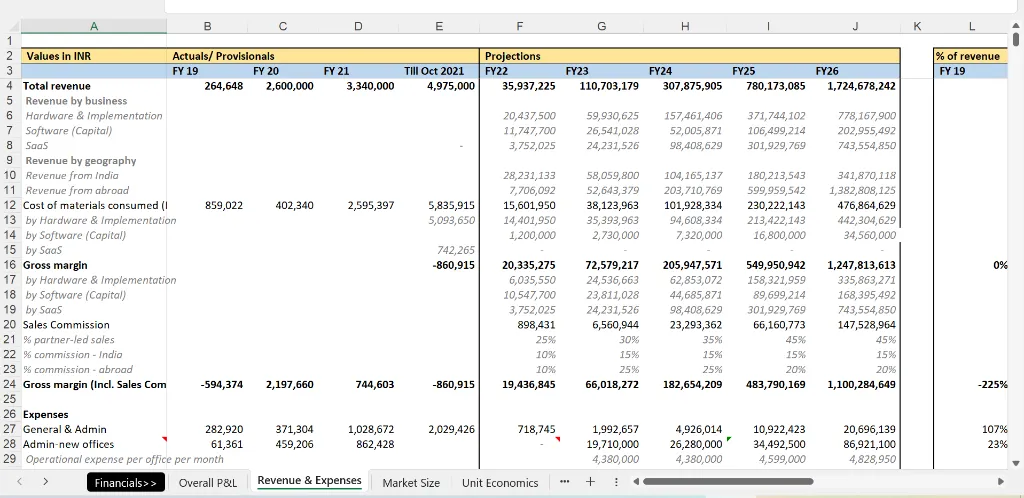Click the horizontal scrollbar left arrow

click(636, 483)
